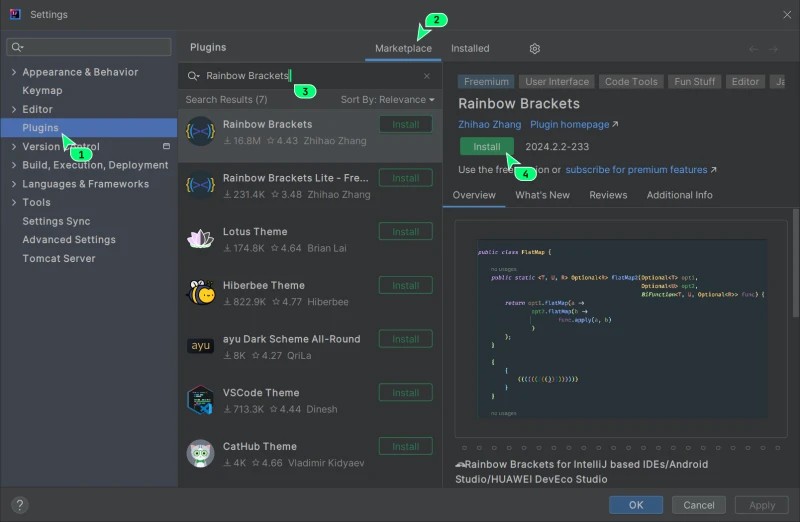Open the Additional Info tab
The width and height of the screenshot is (800, 522).
(x=679, y=195)
